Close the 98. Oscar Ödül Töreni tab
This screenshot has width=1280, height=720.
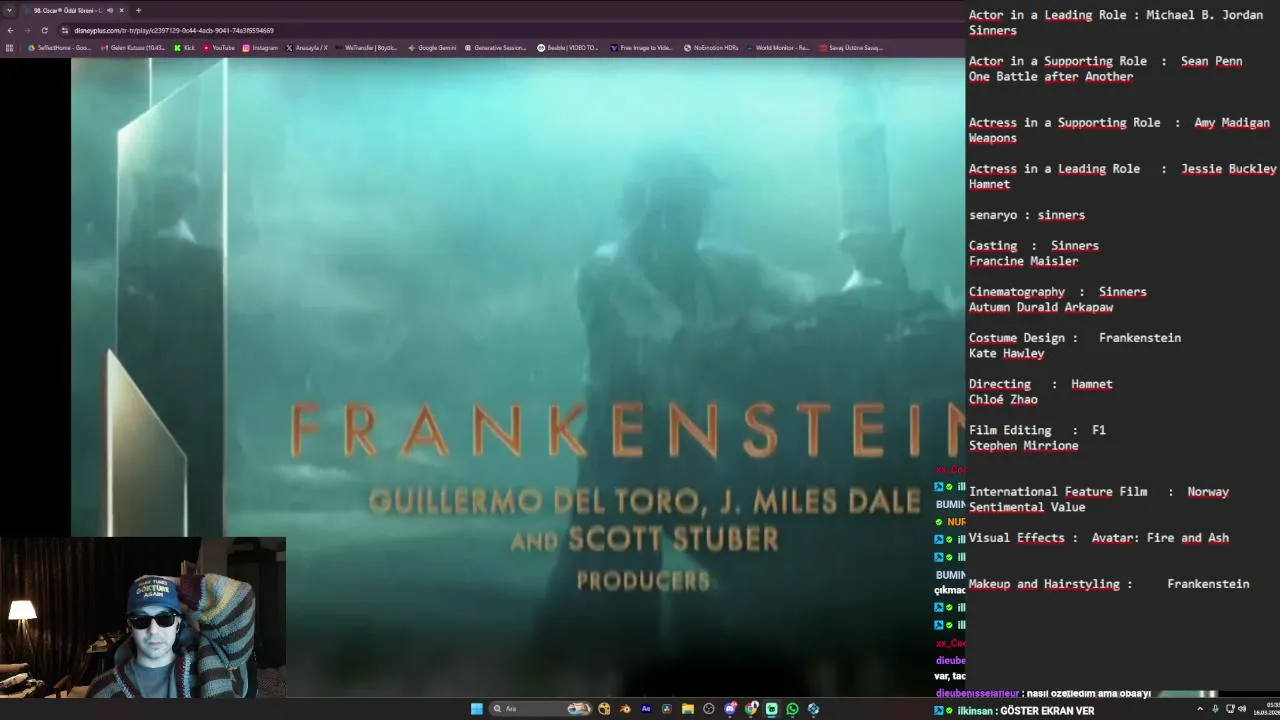(122, 10)
